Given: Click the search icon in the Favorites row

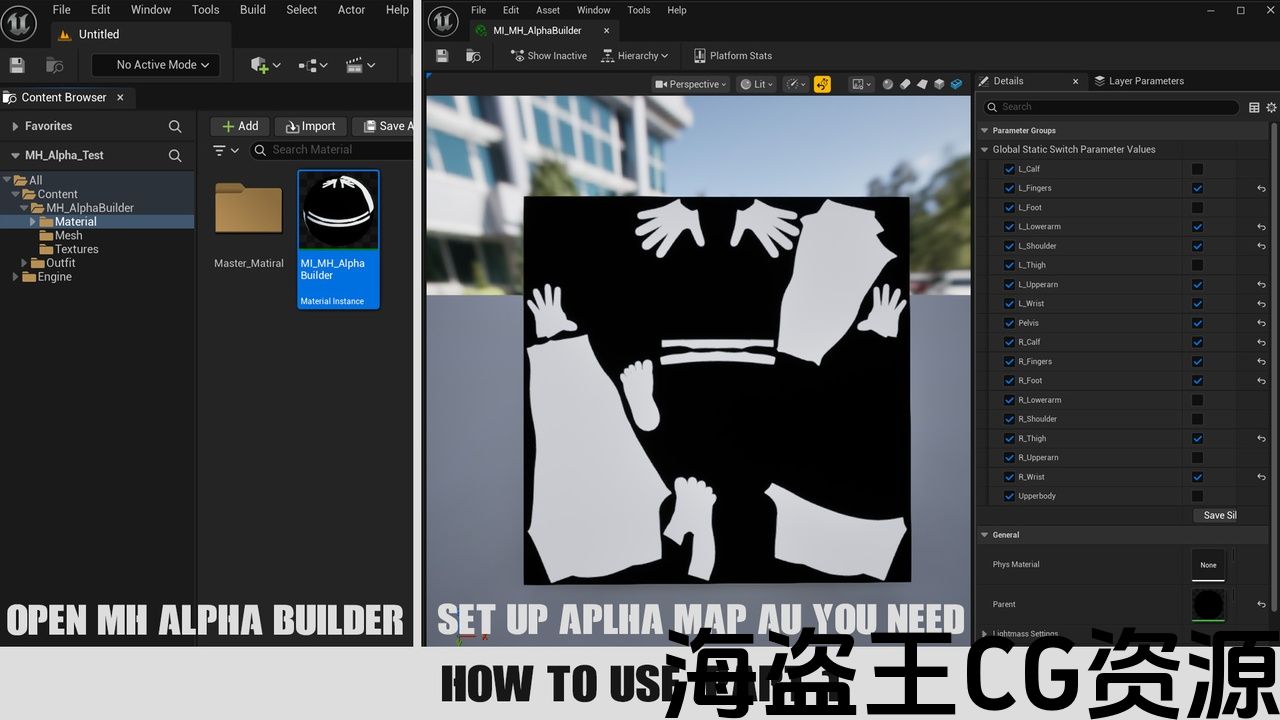Looking at the screenshot, I should (x=175, y=126).
